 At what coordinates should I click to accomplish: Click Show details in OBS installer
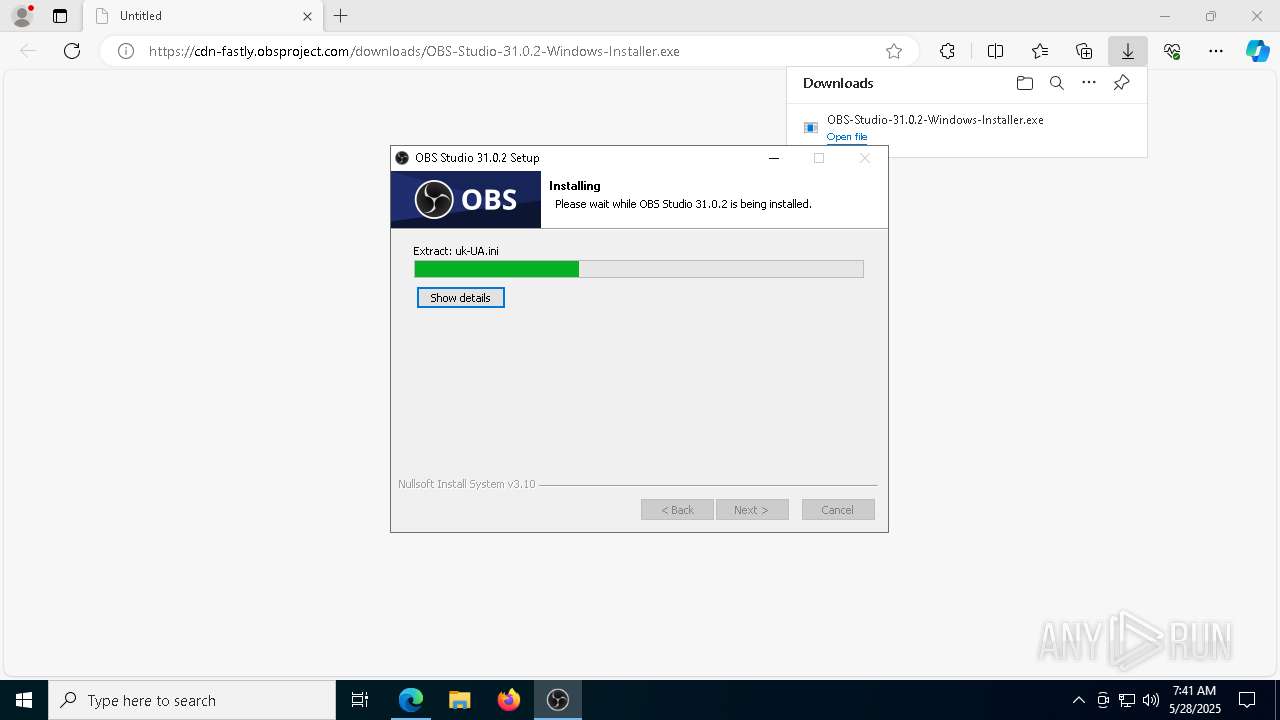[x=460, y=298]
